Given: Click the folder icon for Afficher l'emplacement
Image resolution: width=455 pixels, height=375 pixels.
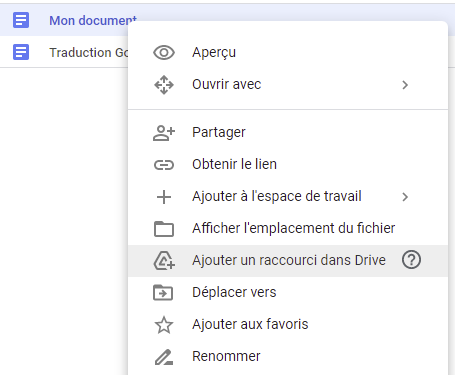Looking at the screenshot, I should 164,229.
